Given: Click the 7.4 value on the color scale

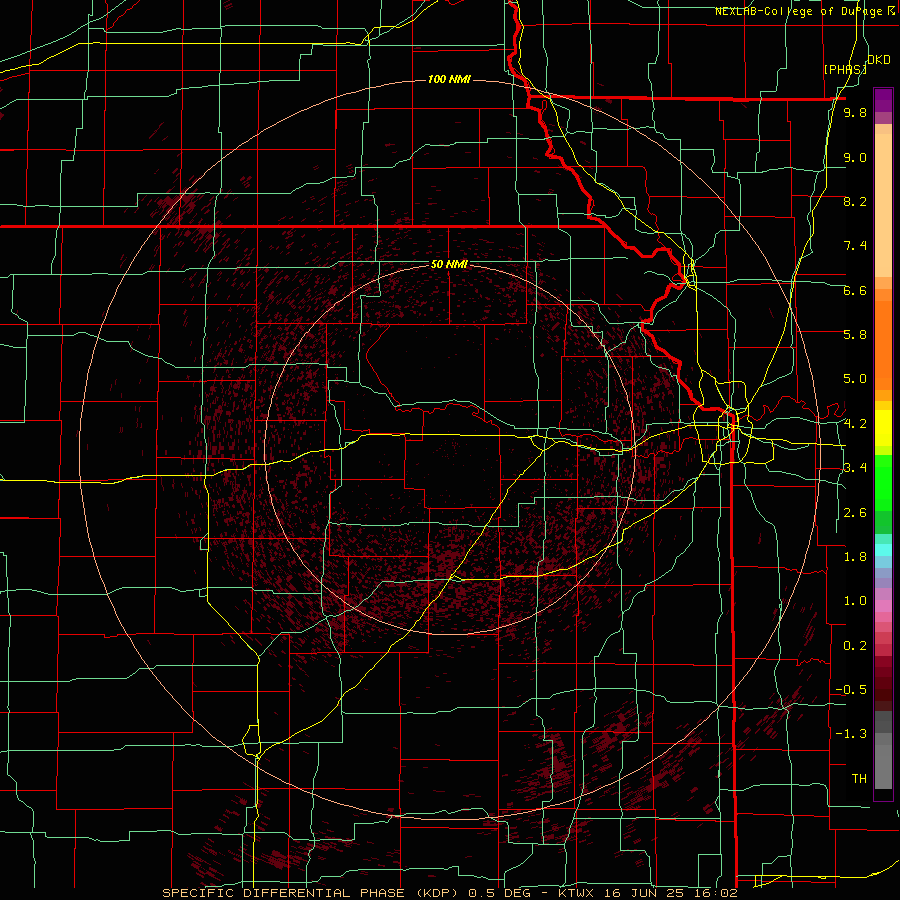Looking at the screenshot, I should [x=855, y=246].
